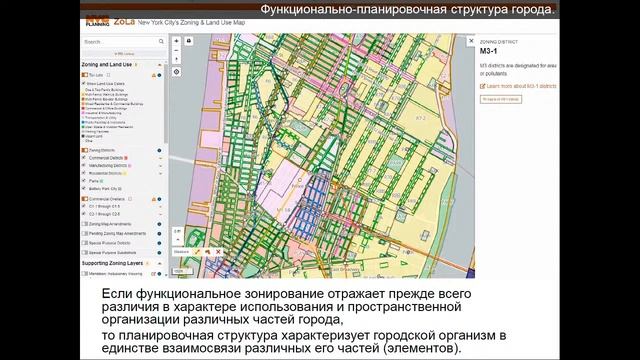Image resolution: width=640 pixels, height=360 pixels.
Task: Click the M3-1 zoning district heading
Action: [488, 51]
